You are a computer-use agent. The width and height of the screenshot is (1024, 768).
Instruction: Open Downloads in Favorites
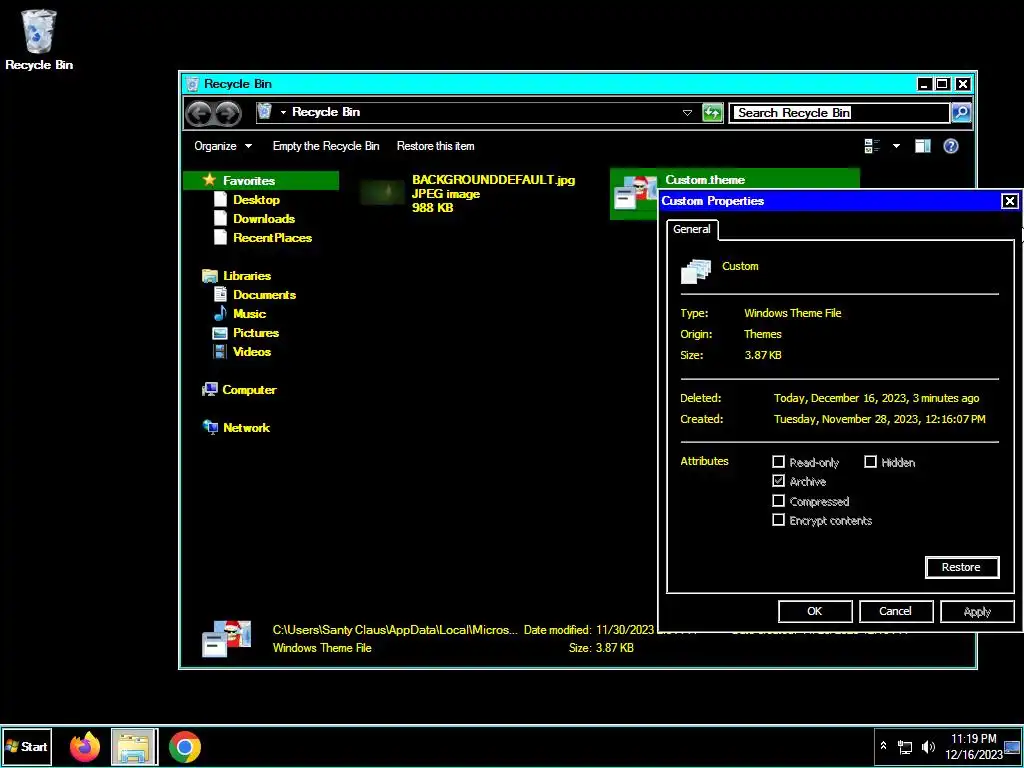point(264,219)
